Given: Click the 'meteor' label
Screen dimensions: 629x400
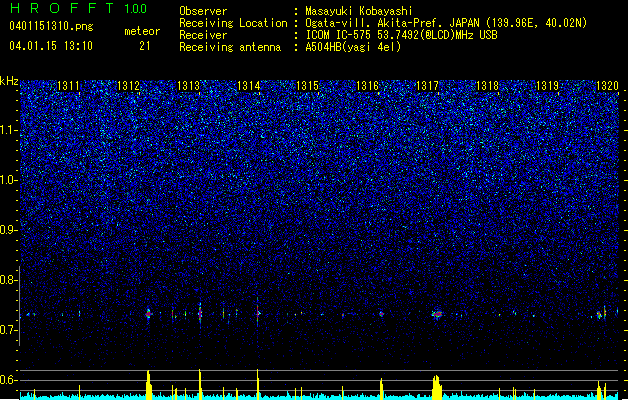Looking at the screenshot, I should 142,31.
